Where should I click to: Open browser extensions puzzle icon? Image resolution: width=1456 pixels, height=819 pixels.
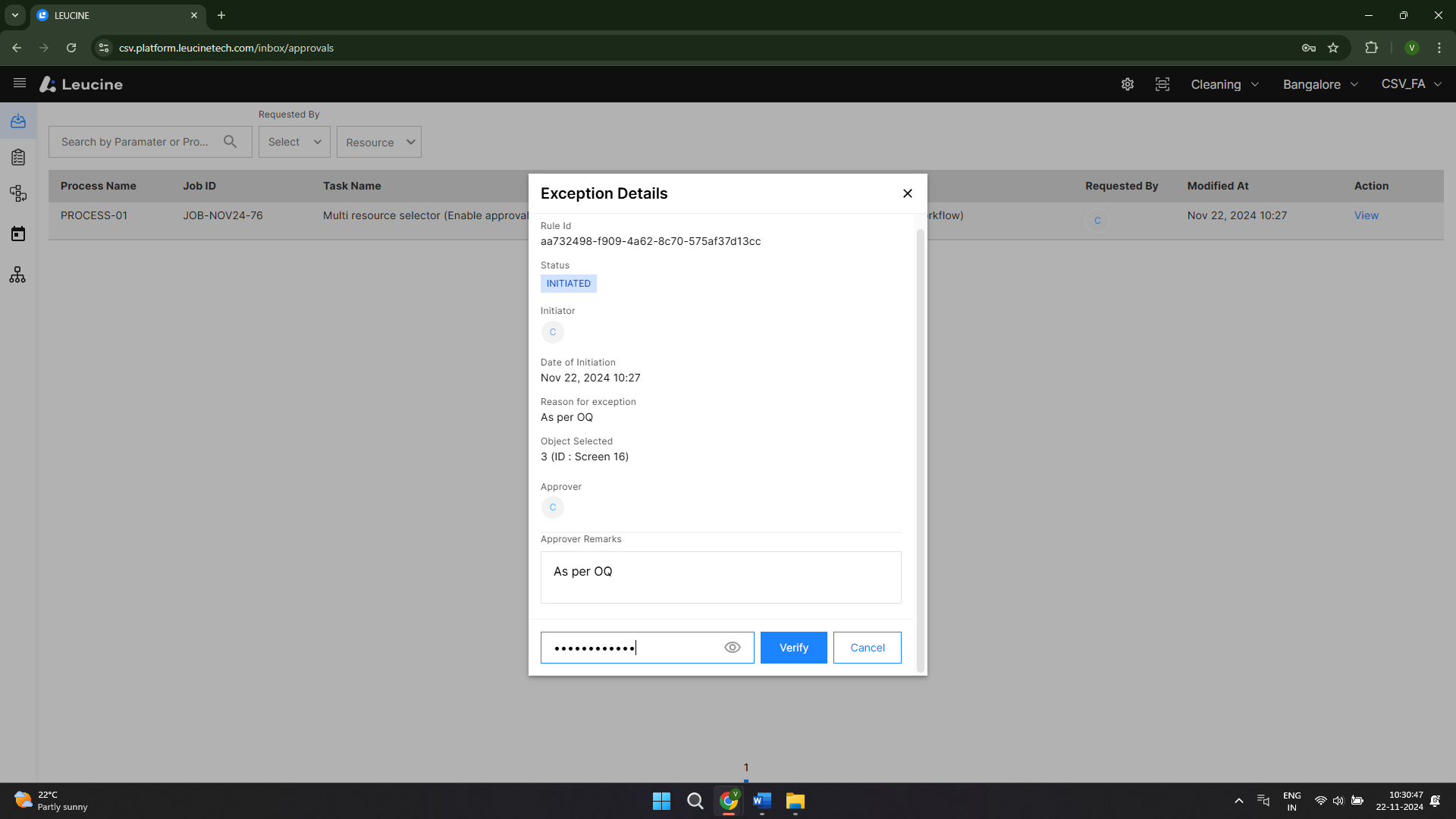tap(1371, 48)
